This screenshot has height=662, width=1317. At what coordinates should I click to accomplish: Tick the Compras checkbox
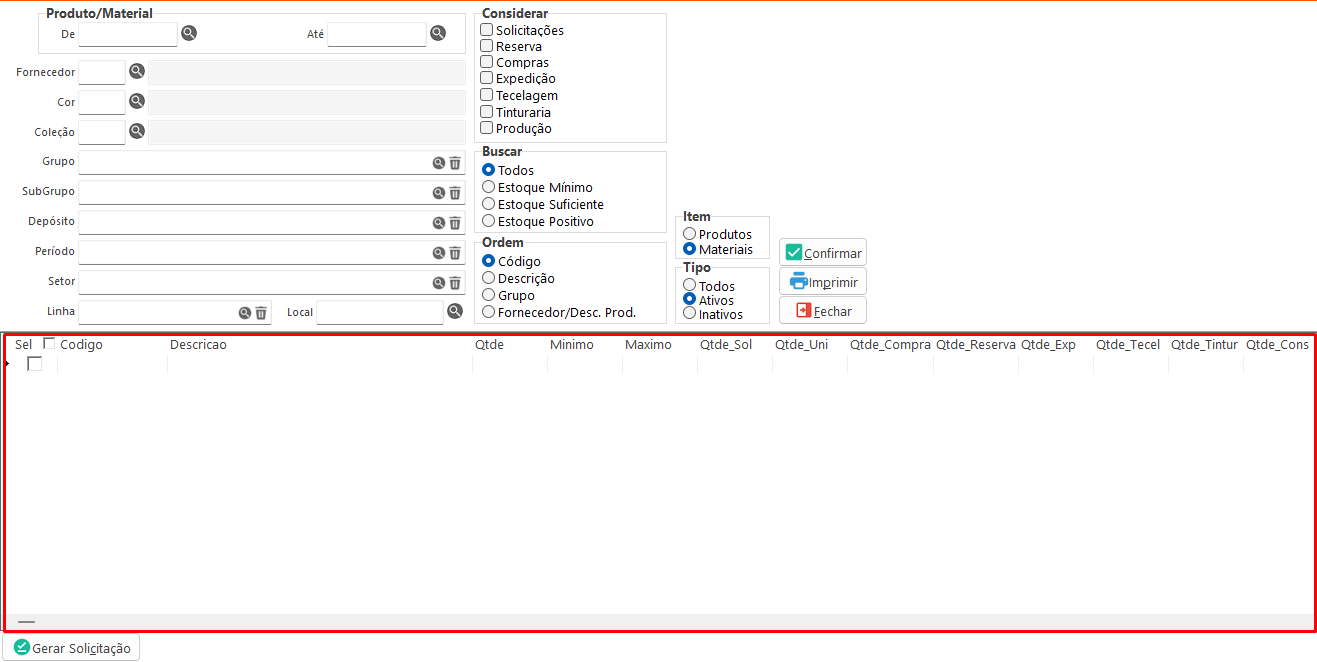point(487,62)
